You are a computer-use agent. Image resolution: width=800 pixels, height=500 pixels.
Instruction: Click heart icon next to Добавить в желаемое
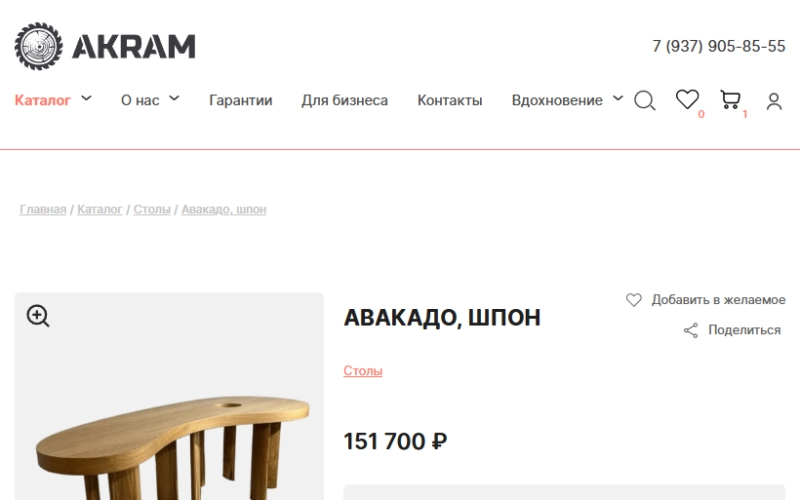click(634, 300)
